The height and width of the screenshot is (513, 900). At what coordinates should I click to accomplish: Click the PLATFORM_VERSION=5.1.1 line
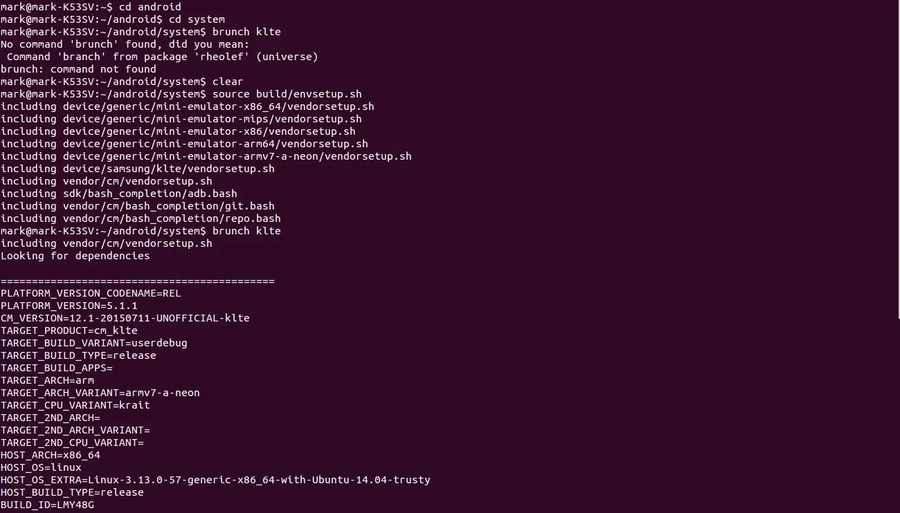coord(69,305)
